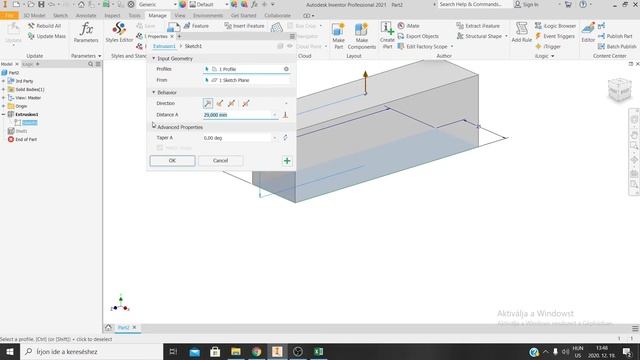
Task: Toggle the taper angle flip icon
Action: [285, 138]
